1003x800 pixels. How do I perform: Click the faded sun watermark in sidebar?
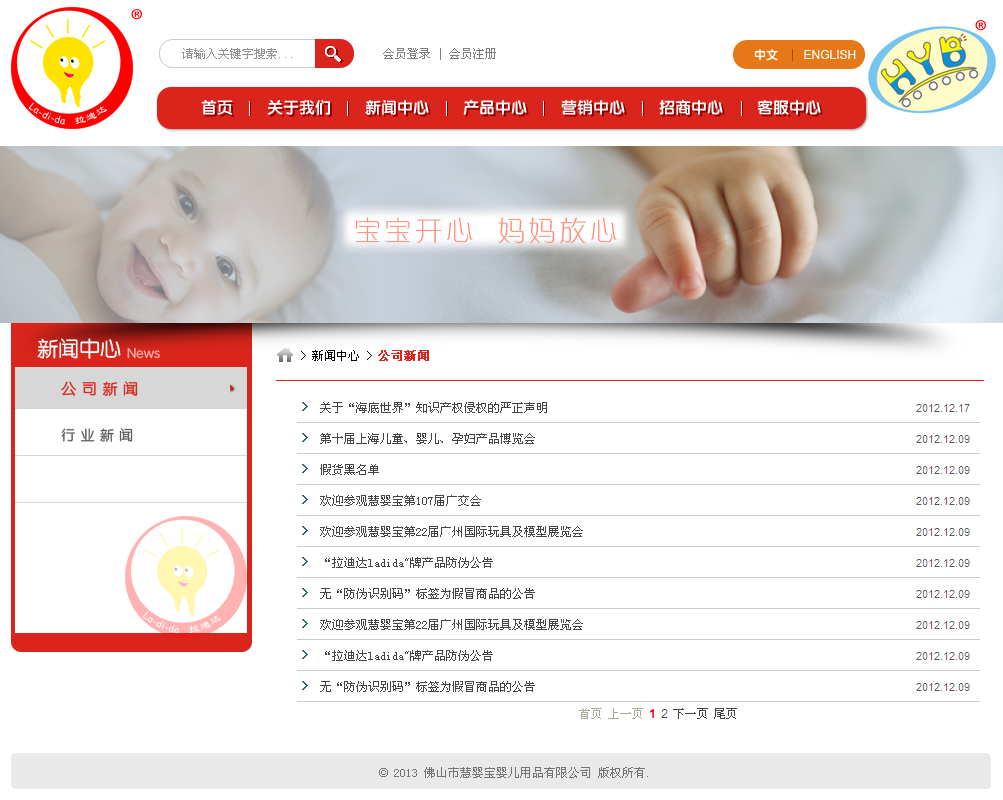[x=186, y=576]
